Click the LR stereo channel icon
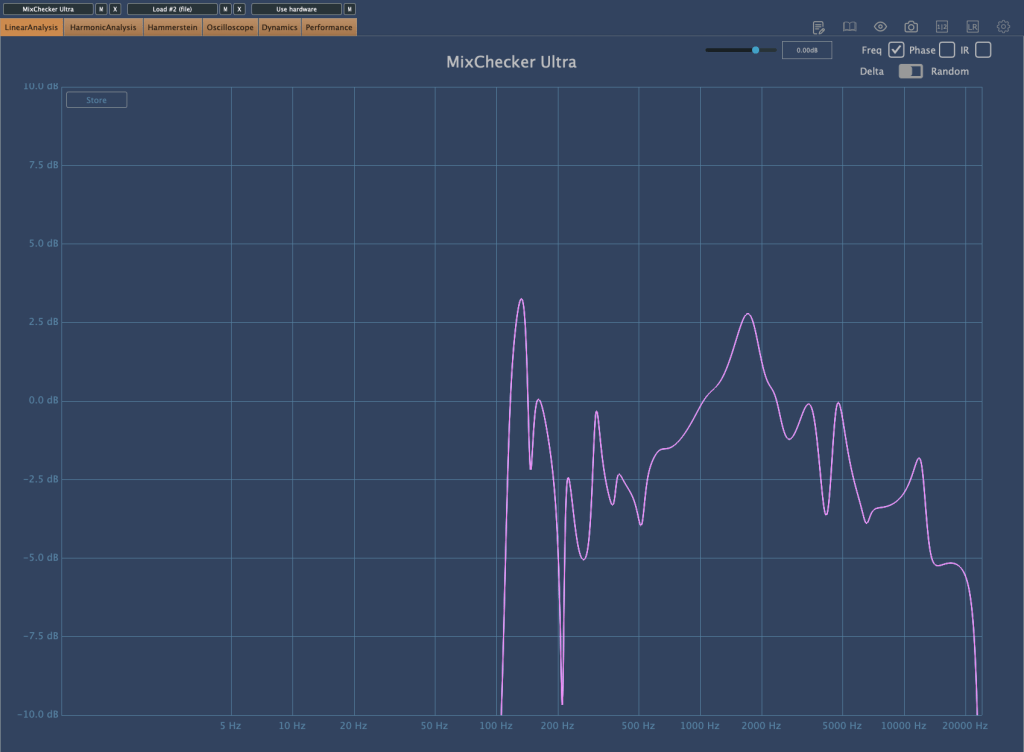 [x=972, y=27]
